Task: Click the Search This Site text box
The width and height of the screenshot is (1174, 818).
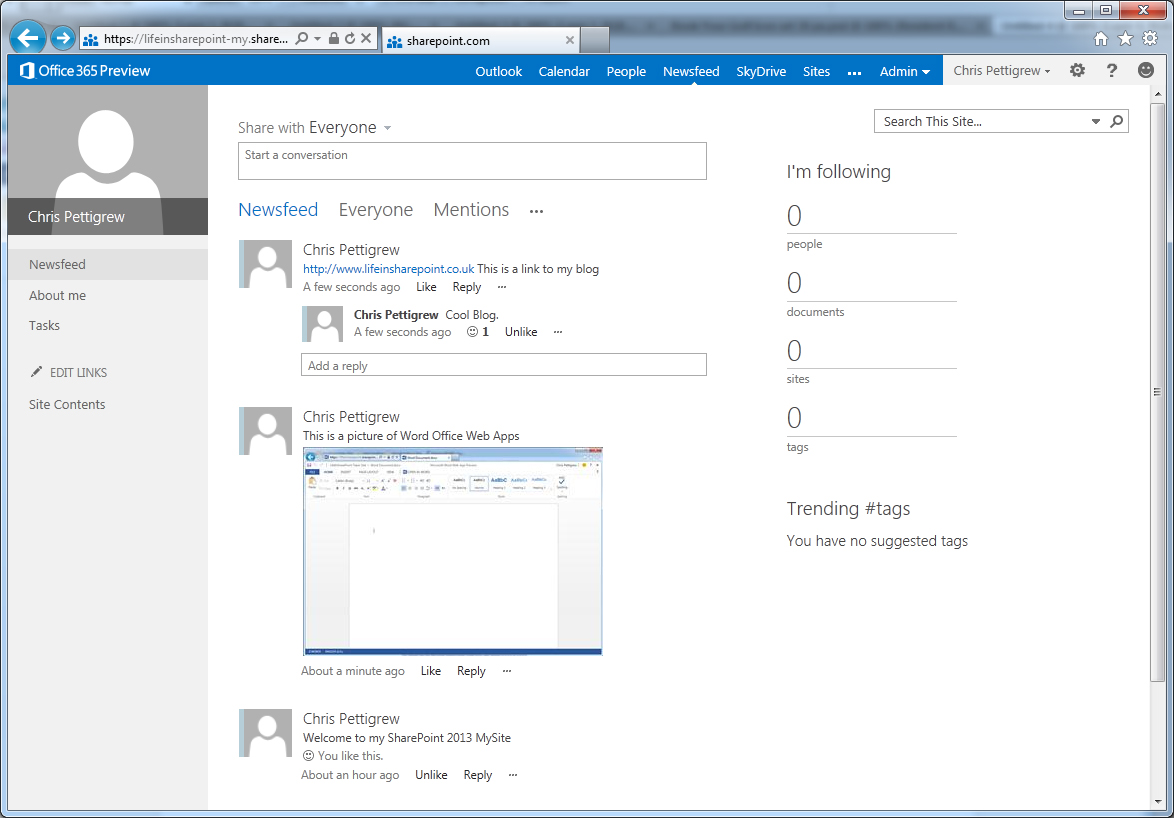Action: (981, 121)
